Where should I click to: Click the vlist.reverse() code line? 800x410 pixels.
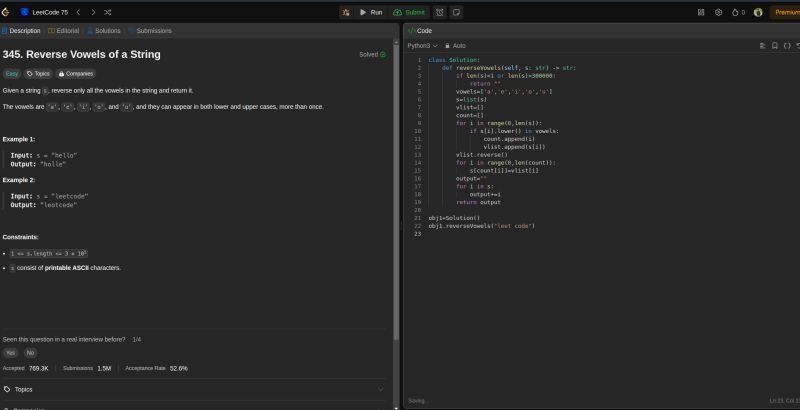pyautogui.click(x=482, y=155)
